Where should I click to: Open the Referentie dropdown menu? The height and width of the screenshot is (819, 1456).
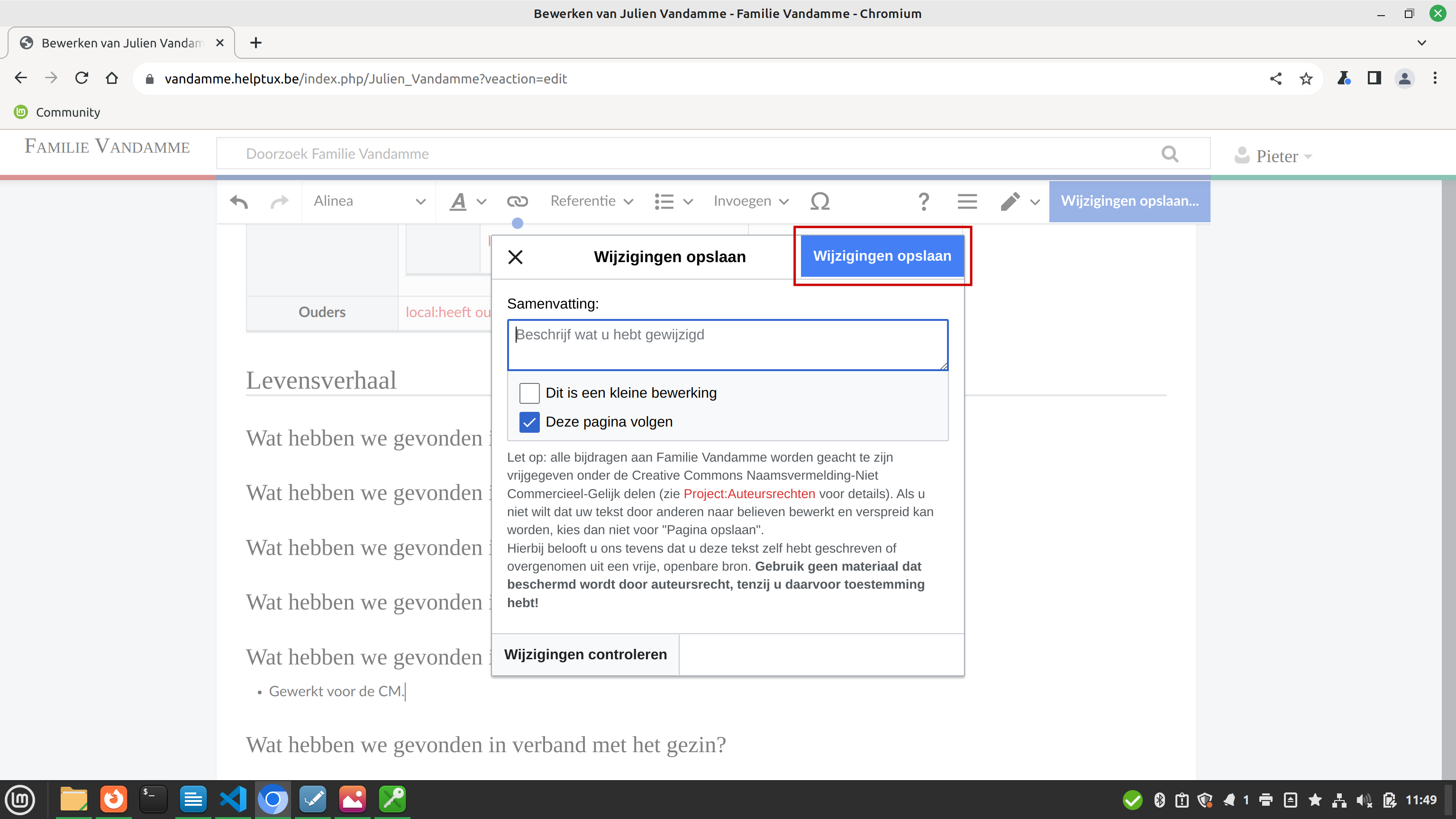click(591, 201)
